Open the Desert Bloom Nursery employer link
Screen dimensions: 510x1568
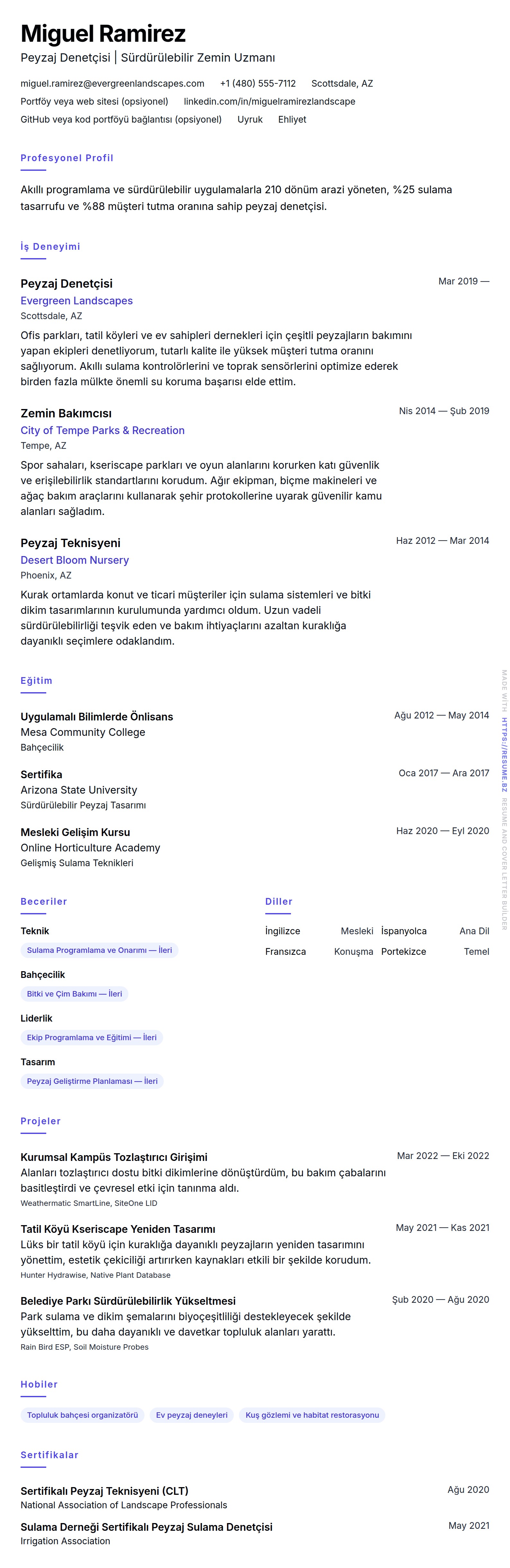pyautogui.click(x=75, y=560)
